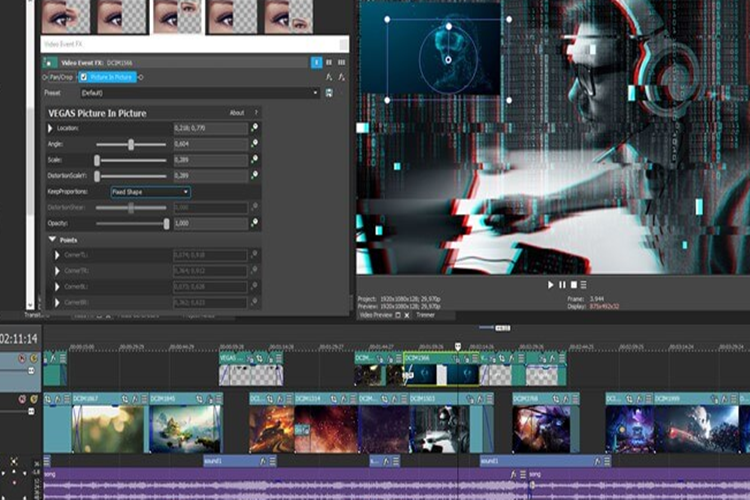Open the DCIM1845 clip hamburger menu
Viewport: 750px width, 500px height.
click(218, 399)
